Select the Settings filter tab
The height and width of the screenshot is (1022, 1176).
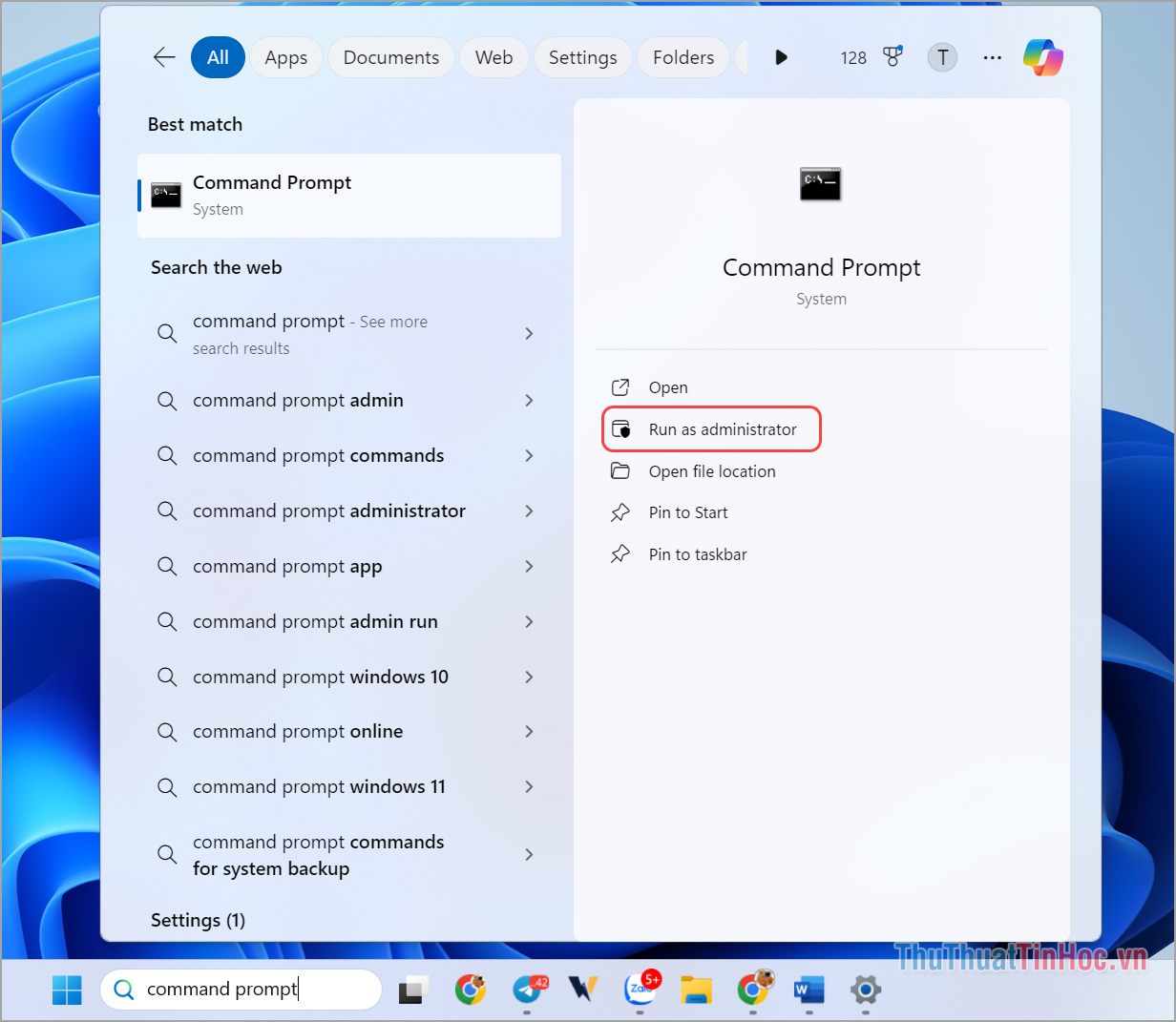tap(582, 57)
